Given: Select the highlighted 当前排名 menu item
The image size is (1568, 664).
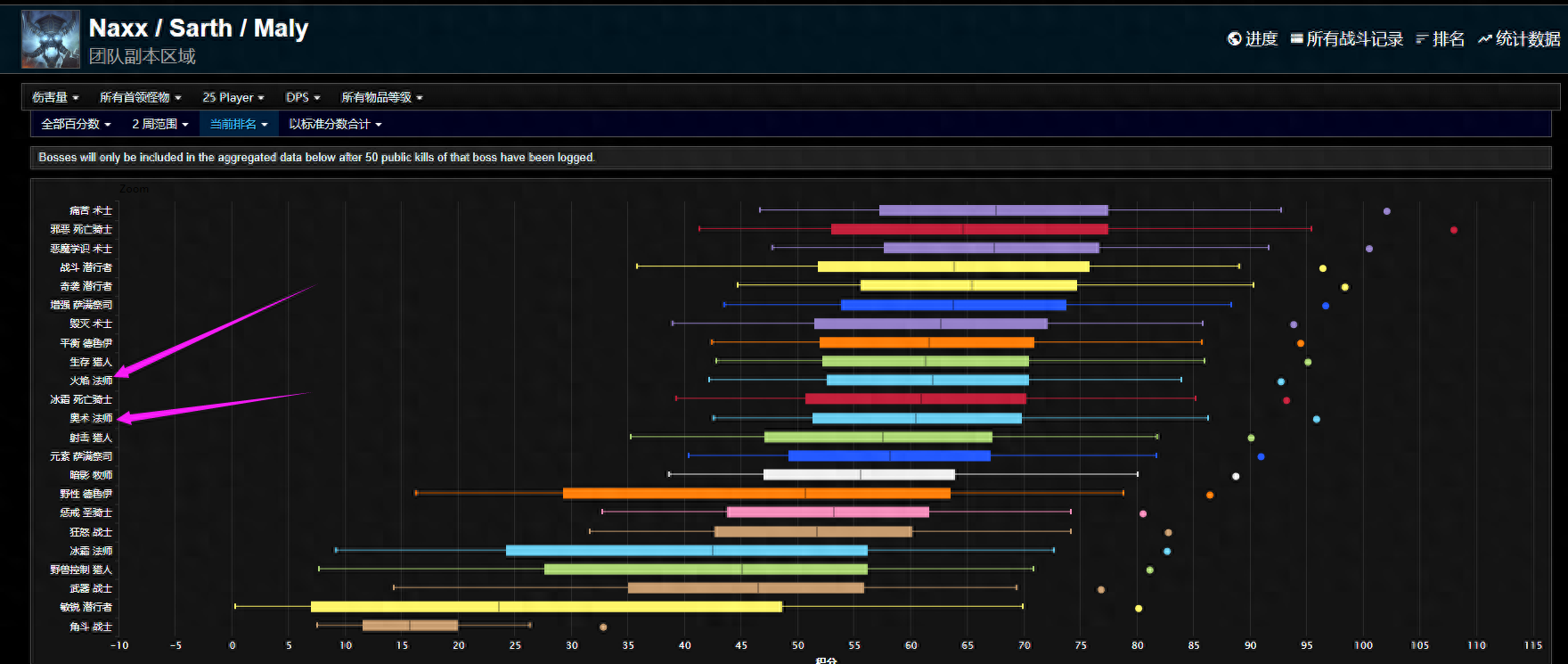Looking at the screenshot, I should (x=239, y=124).
